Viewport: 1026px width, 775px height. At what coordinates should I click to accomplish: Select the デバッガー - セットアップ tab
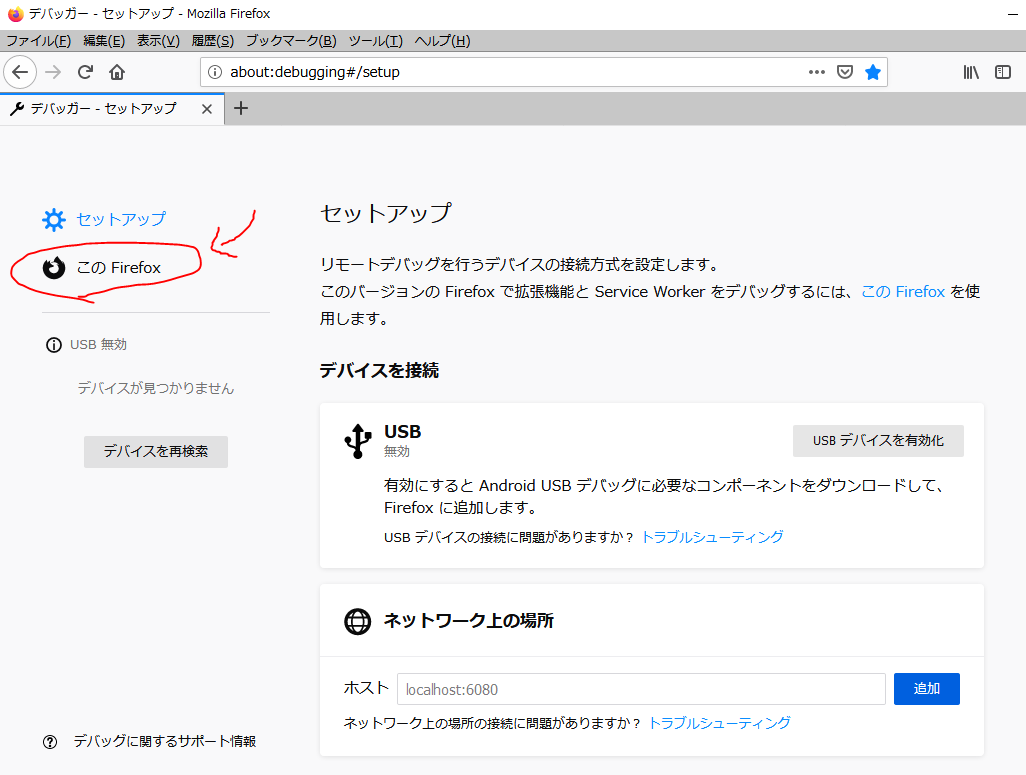click(x=112, y=109)
